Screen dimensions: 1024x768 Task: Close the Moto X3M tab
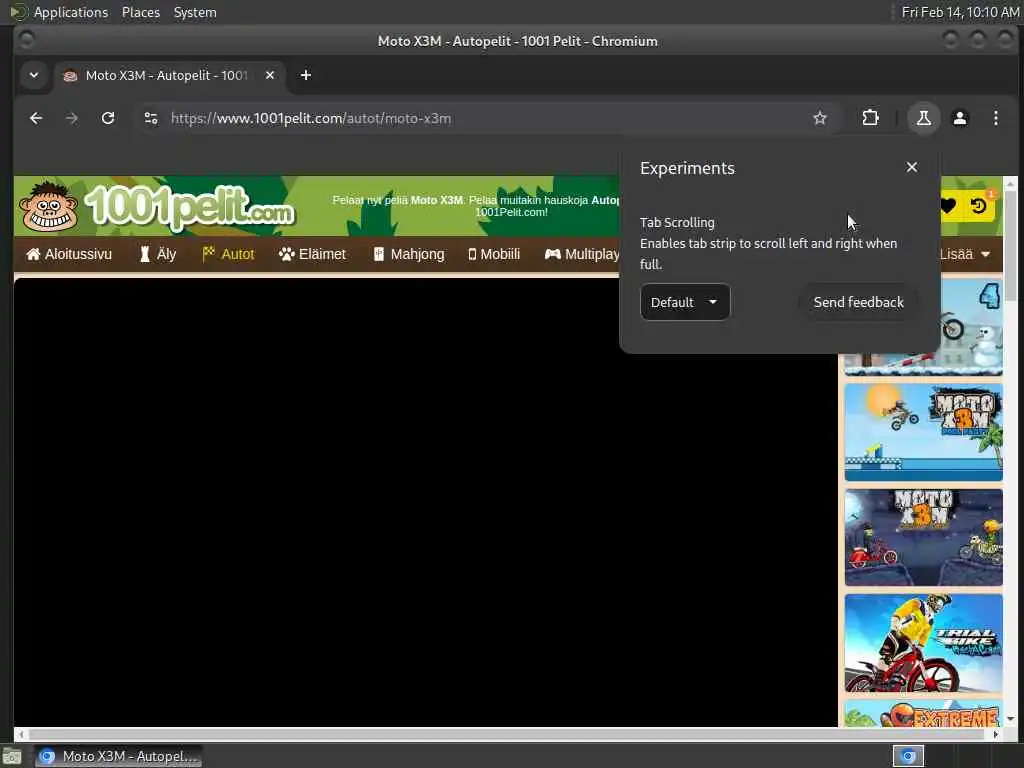(270, 75)
